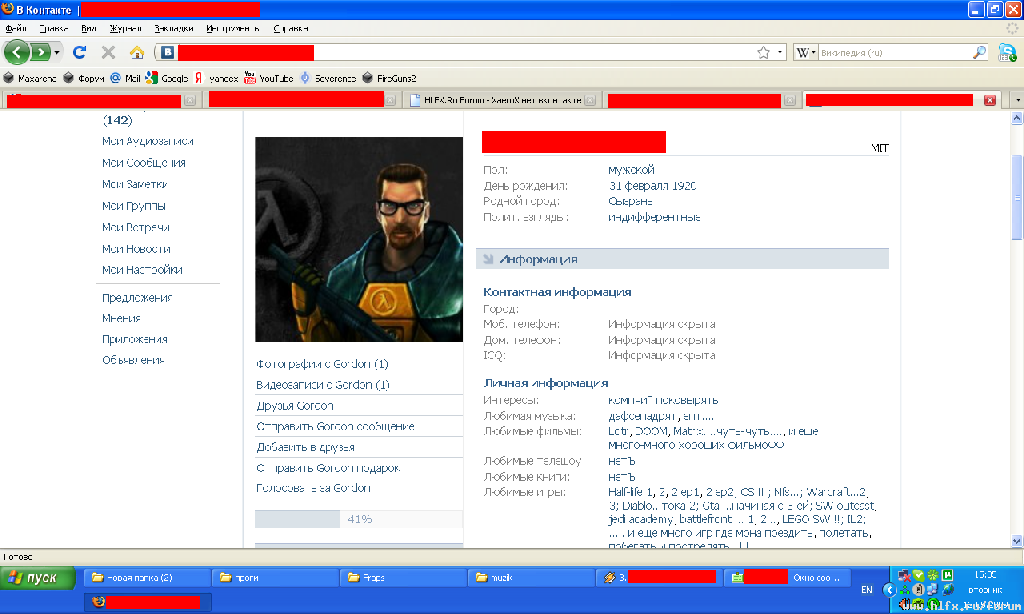Open the address bar history dropdown
Screen dimensions: 1024x614
click(780, 52)
